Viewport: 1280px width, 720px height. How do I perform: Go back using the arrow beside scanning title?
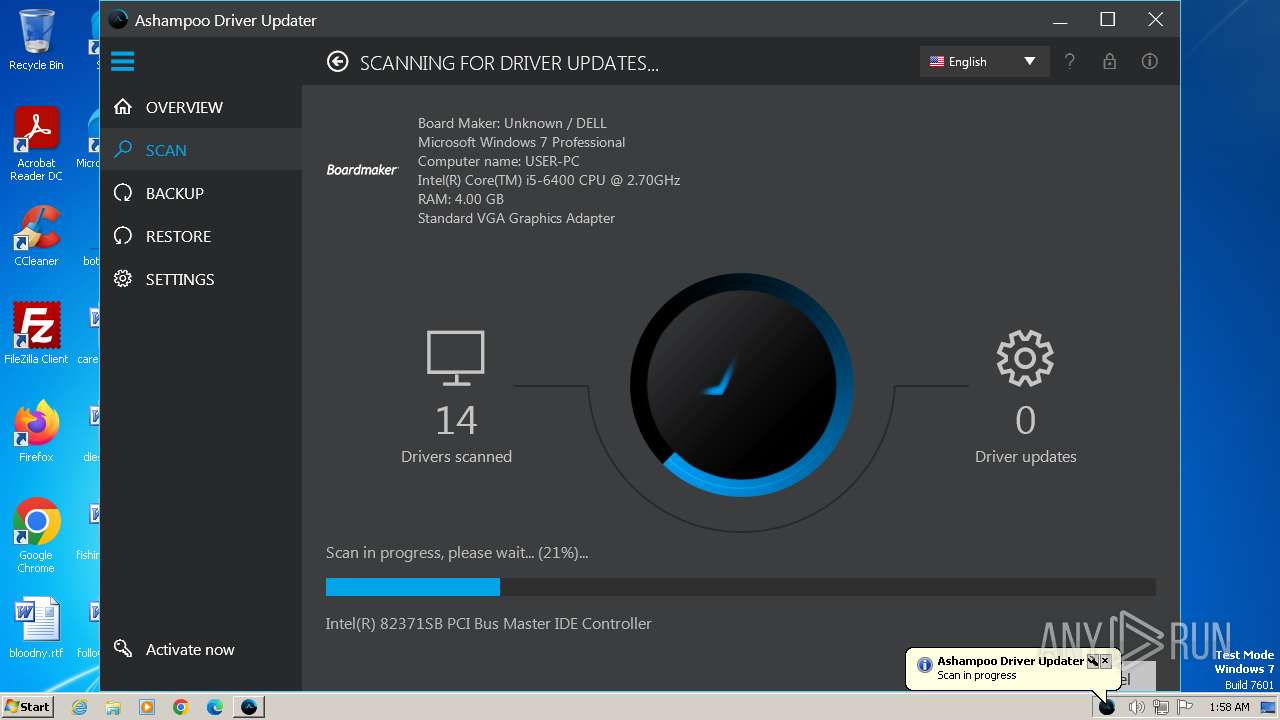(x=338, y=62)
